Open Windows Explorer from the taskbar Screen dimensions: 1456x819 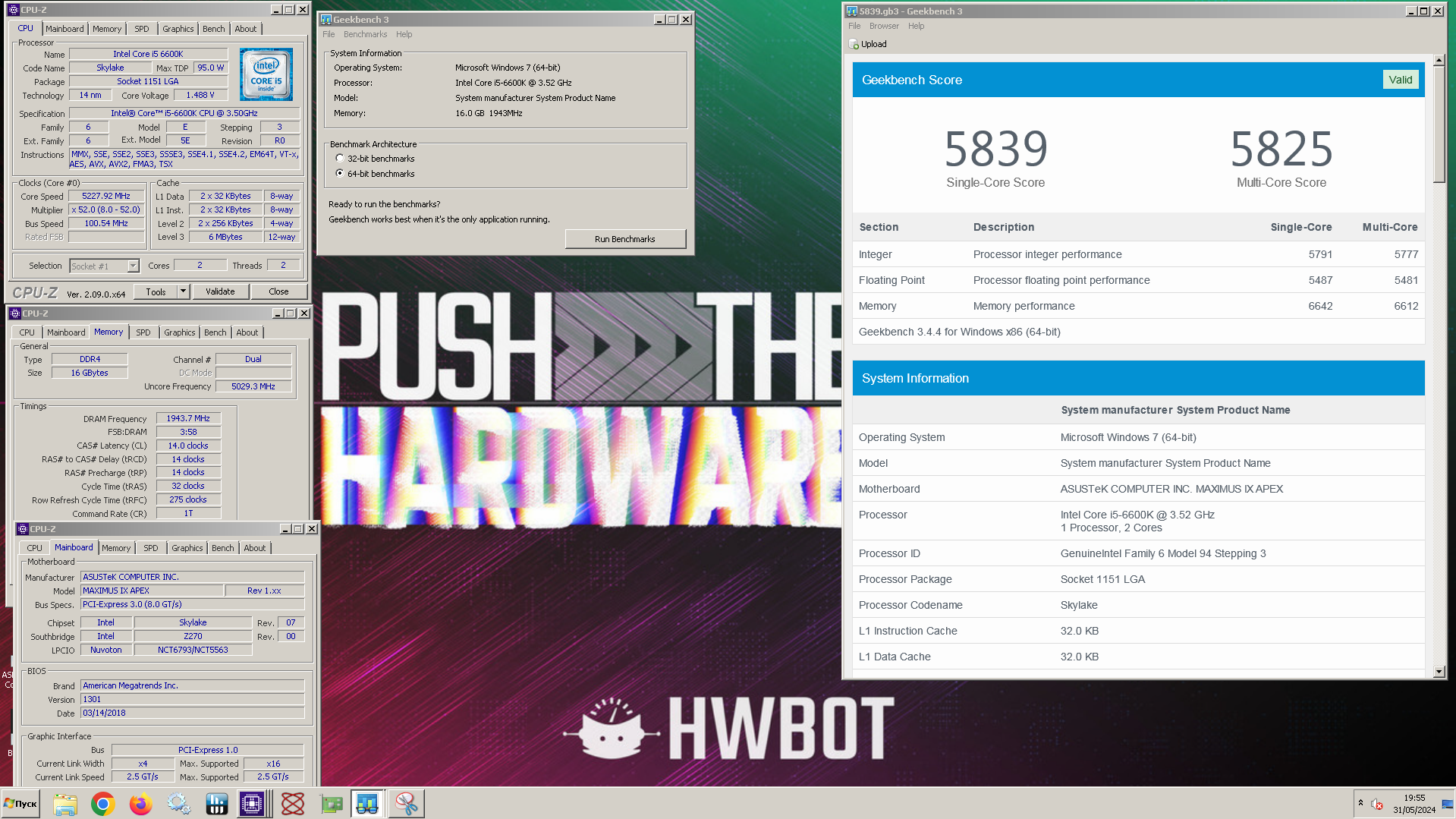(65, 803)
